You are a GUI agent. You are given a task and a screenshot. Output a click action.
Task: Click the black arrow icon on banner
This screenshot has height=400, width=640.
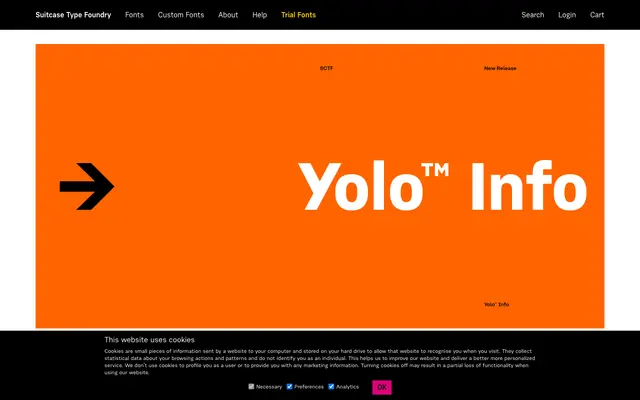(87, 187)
